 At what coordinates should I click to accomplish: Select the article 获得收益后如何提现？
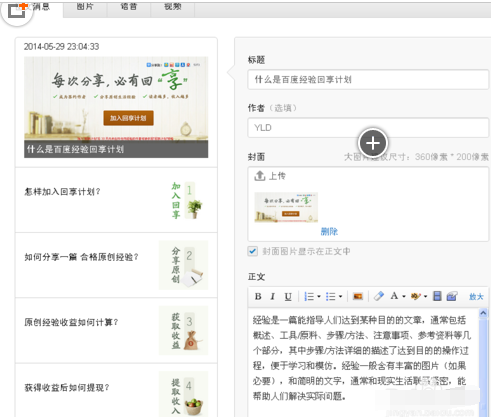(x=116, y=391)
